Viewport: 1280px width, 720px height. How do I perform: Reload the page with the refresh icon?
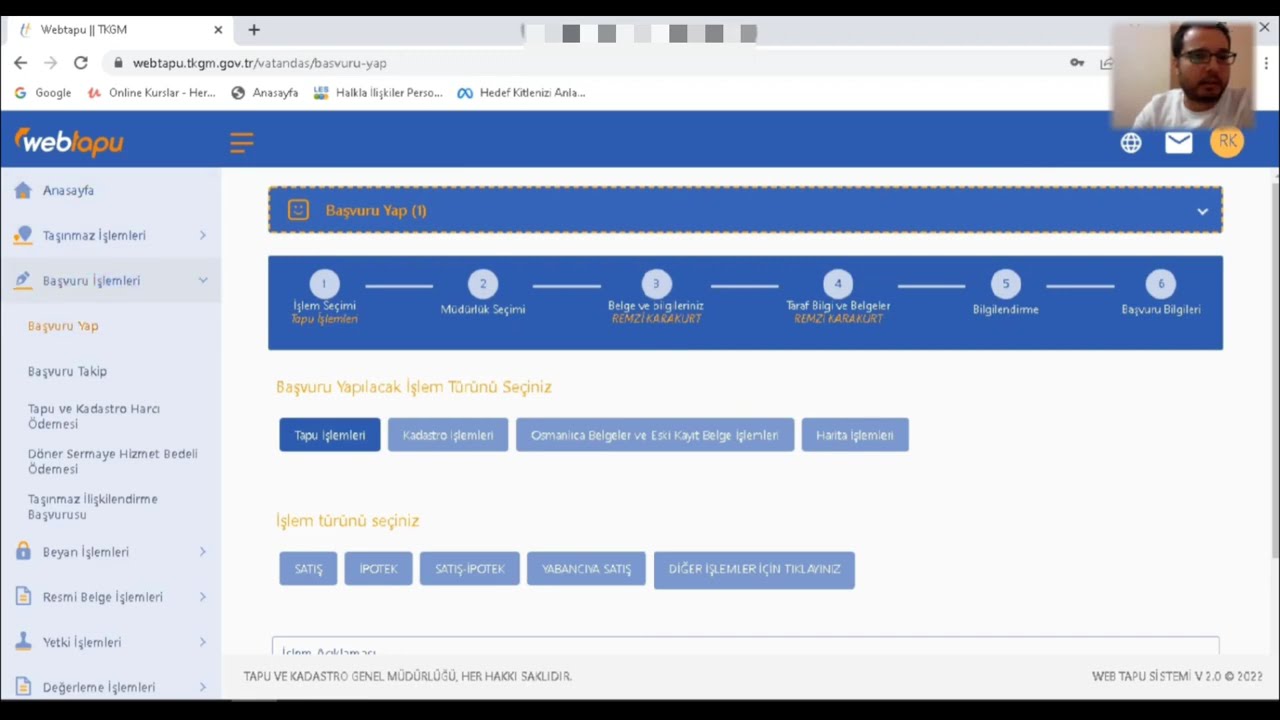[x=81, y=62]
